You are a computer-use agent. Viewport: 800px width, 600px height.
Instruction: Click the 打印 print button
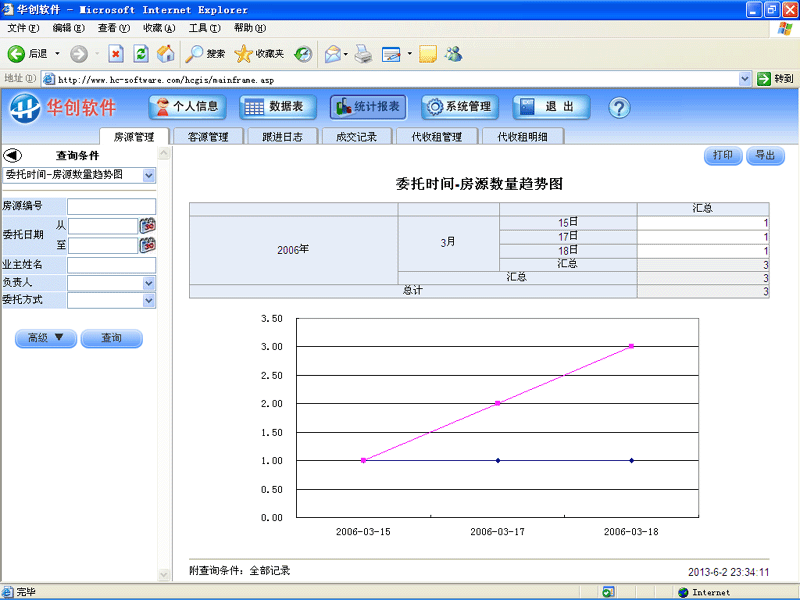(723, 155)
